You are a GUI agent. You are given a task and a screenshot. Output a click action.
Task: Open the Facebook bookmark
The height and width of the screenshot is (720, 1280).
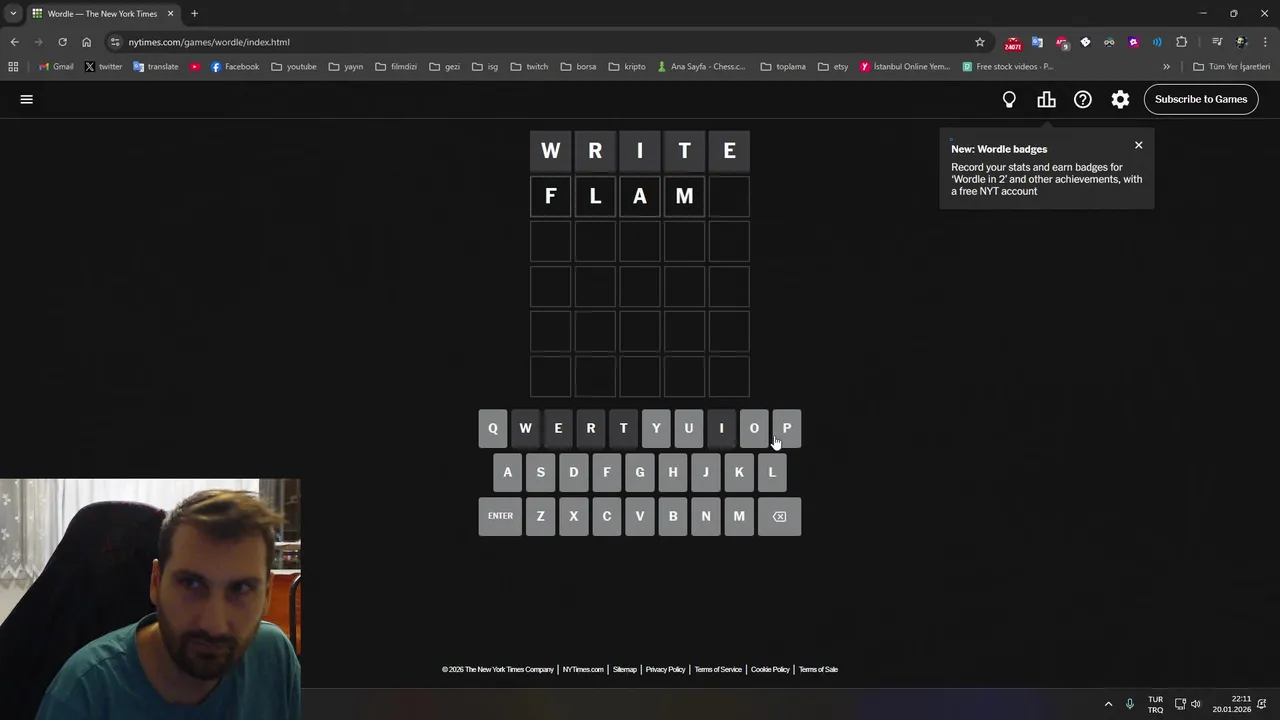tap(235, 67)
